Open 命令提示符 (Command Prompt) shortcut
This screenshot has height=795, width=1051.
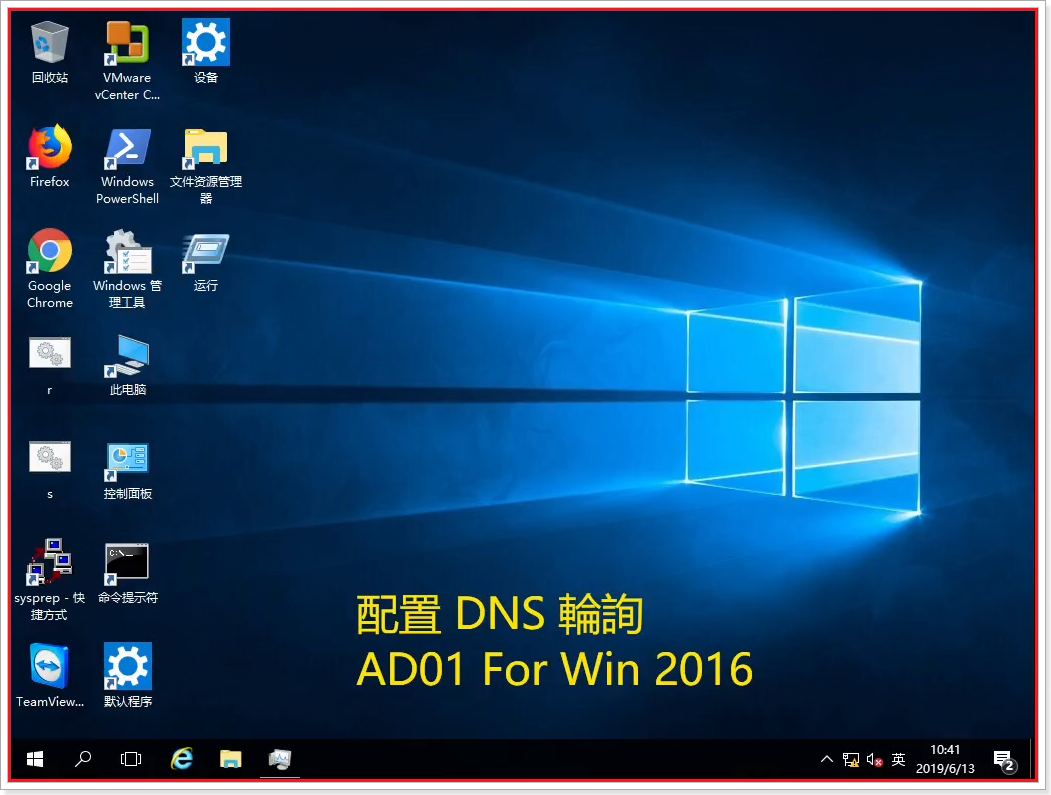coord(127,574)
